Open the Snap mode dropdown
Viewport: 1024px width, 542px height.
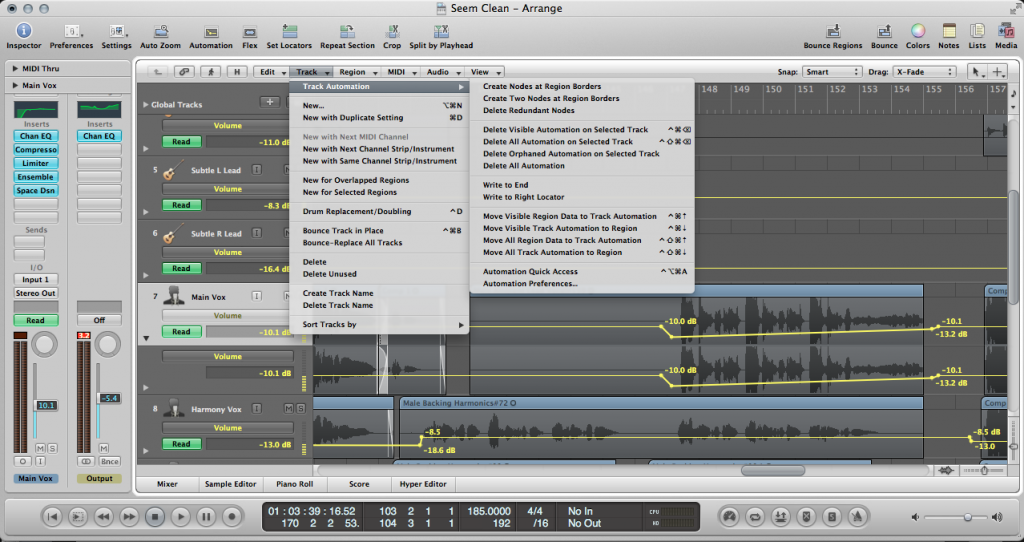[x=832, y=72]
